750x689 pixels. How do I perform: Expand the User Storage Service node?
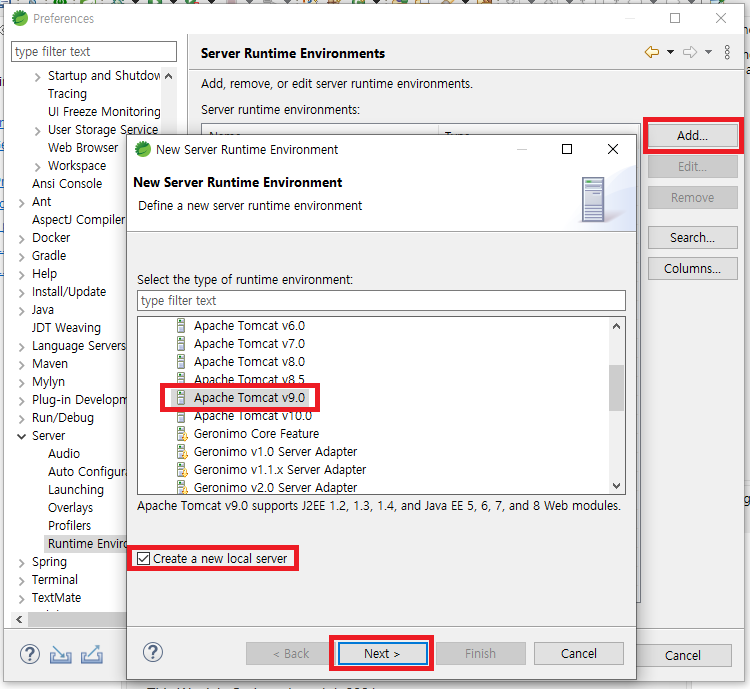37,131
